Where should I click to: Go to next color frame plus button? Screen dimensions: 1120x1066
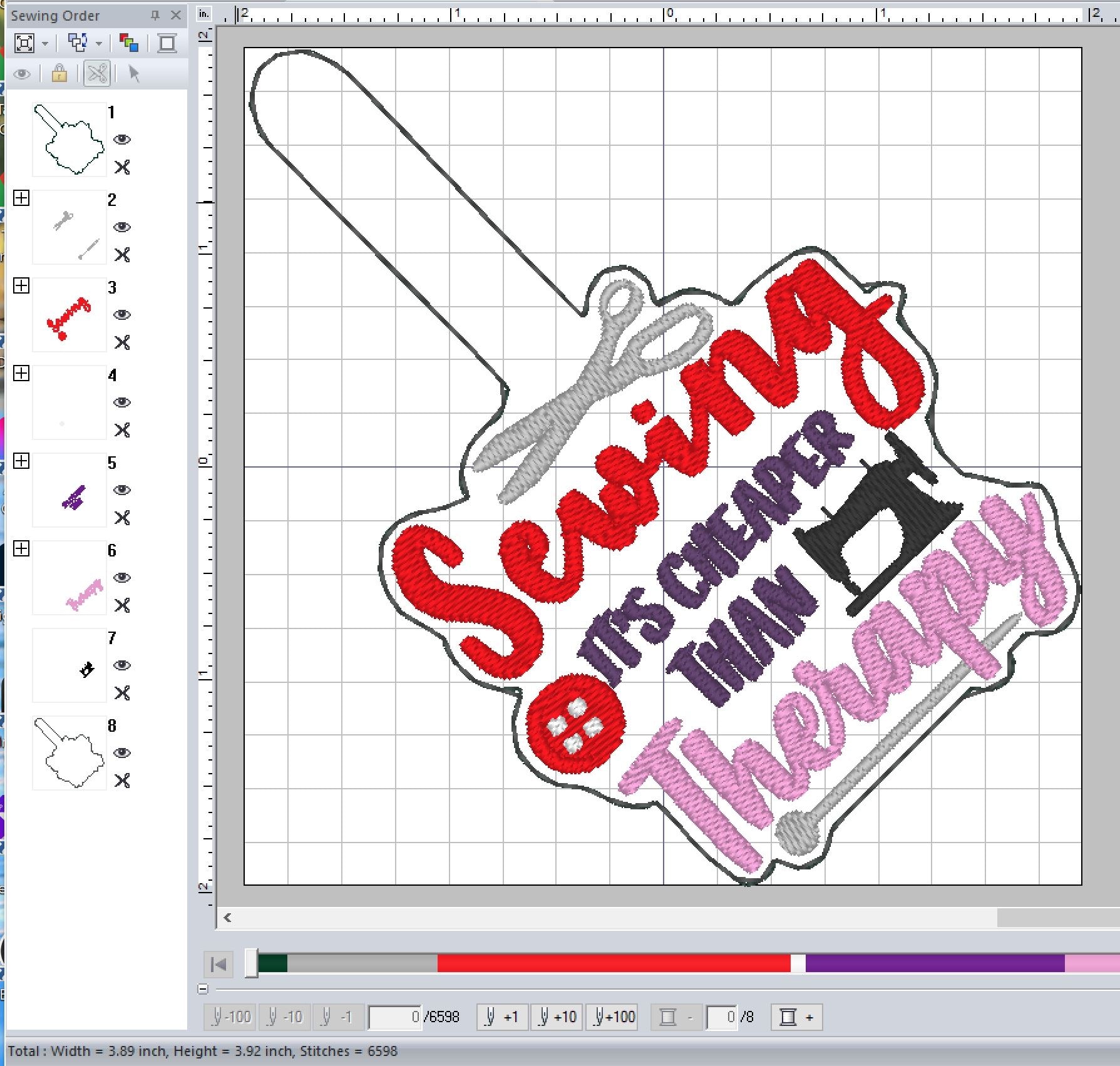[x=797, y=1017]
